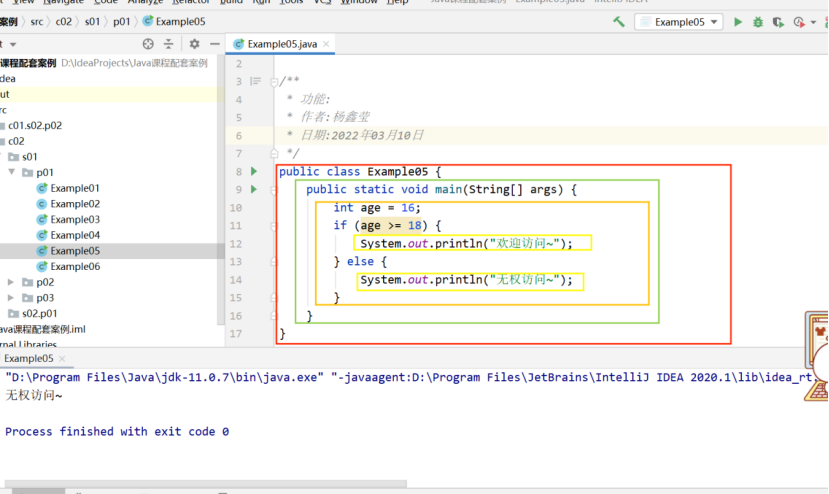Viewport: 829px width, 494px height.
Task: Click the Example05 class icon in breadcrumb
Action: [148, 21]
